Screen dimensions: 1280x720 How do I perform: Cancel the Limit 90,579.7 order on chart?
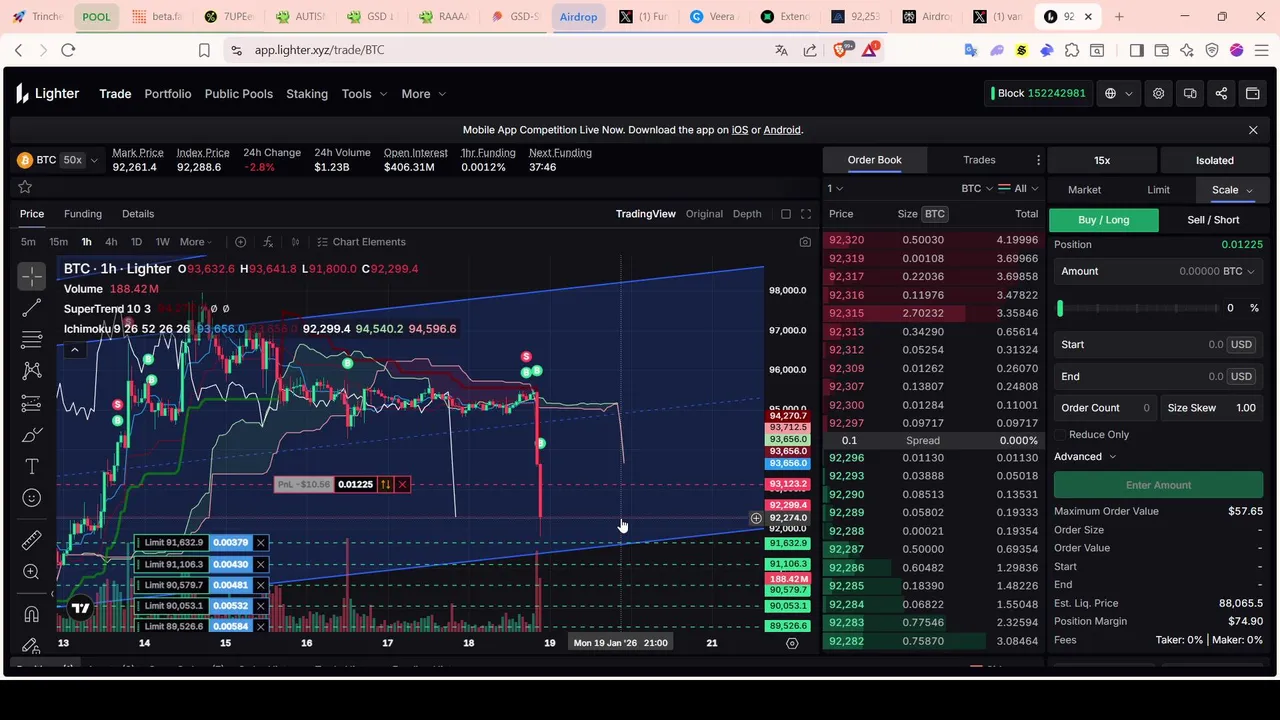click(x=260, y=585)
